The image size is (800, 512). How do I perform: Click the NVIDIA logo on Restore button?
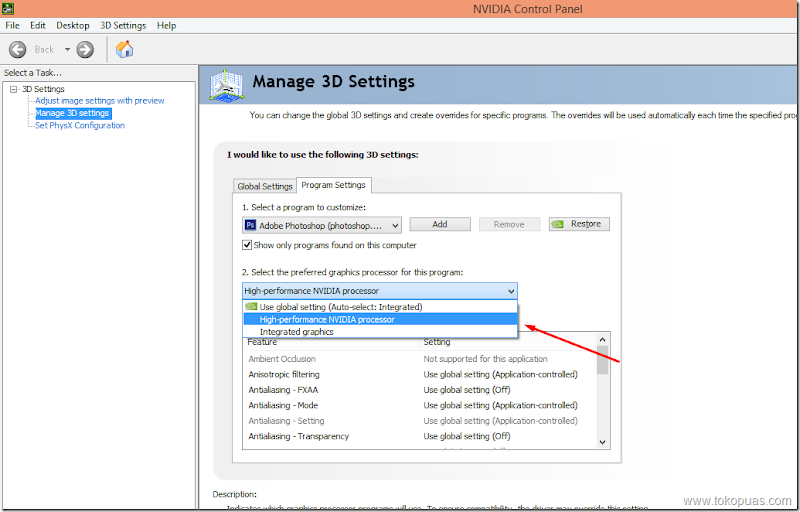[x=558, y=224]
